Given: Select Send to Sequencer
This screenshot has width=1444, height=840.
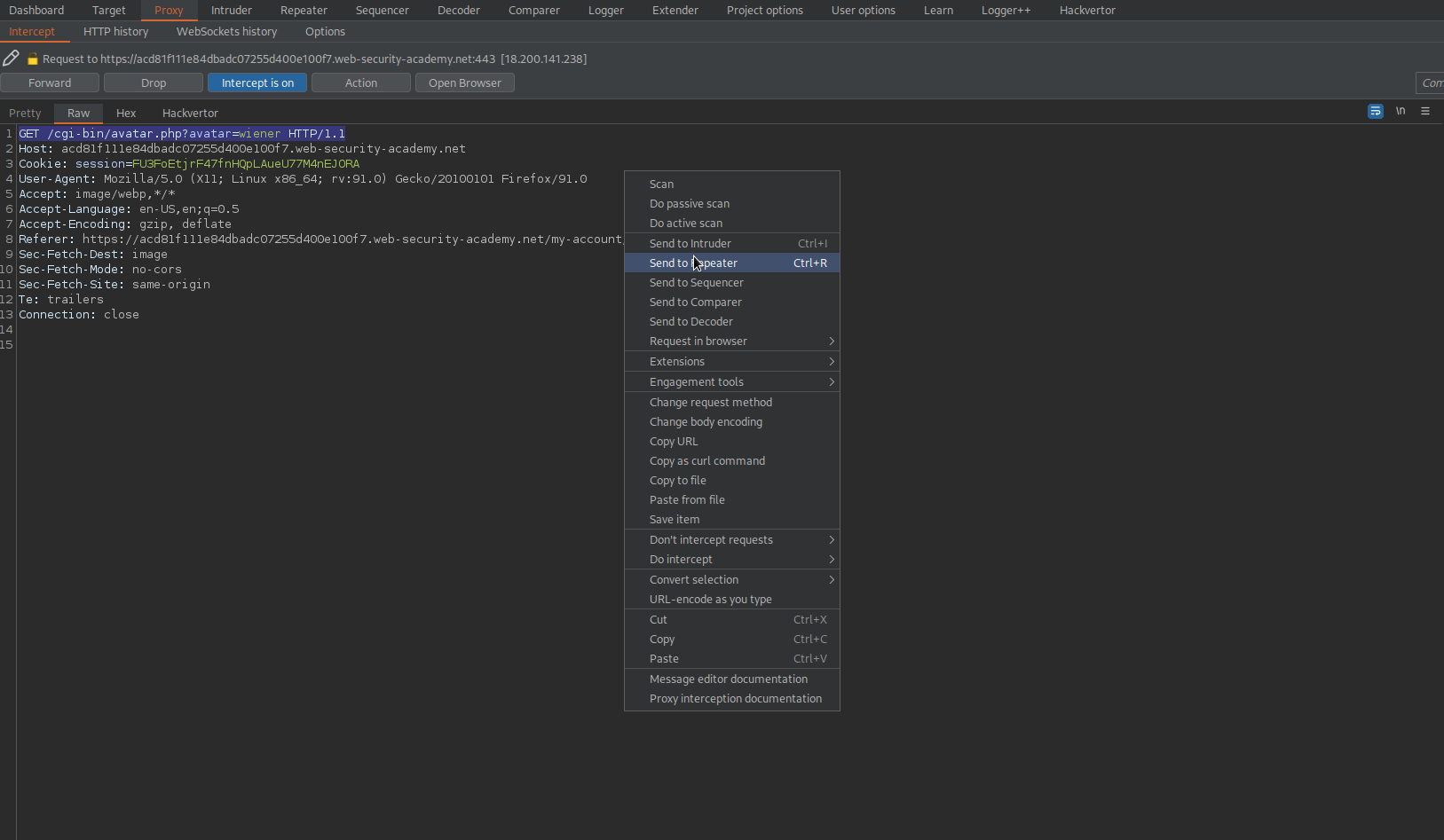Looking at the screenshot, I should point(732,282).
